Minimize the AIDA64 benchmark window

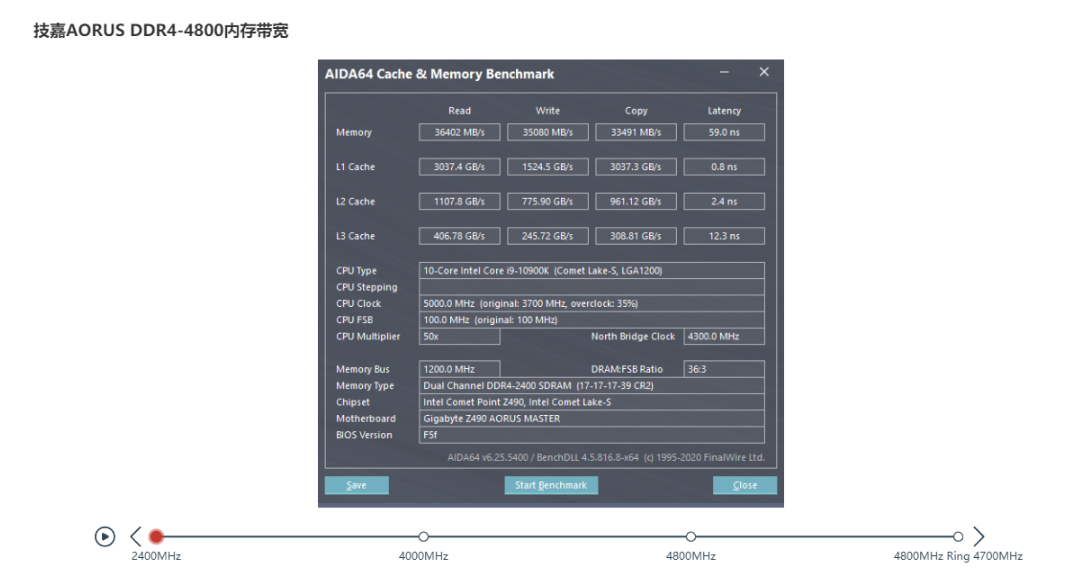click(724, 73)
